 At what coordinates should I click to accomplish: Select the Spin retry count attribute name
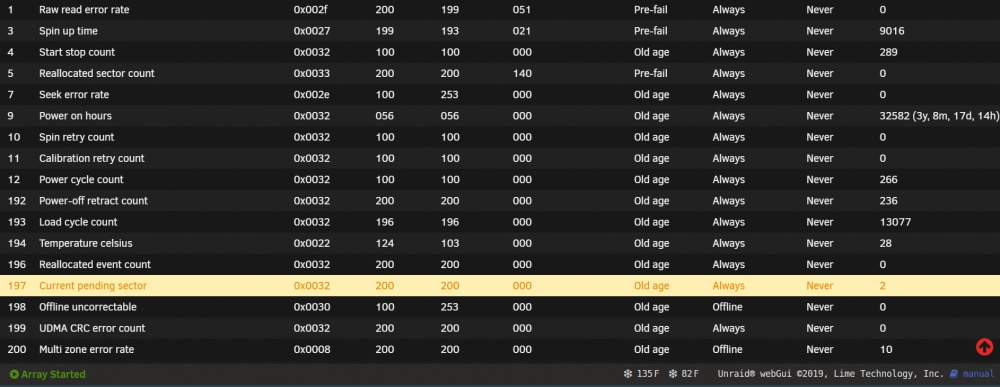click(77, 137)
